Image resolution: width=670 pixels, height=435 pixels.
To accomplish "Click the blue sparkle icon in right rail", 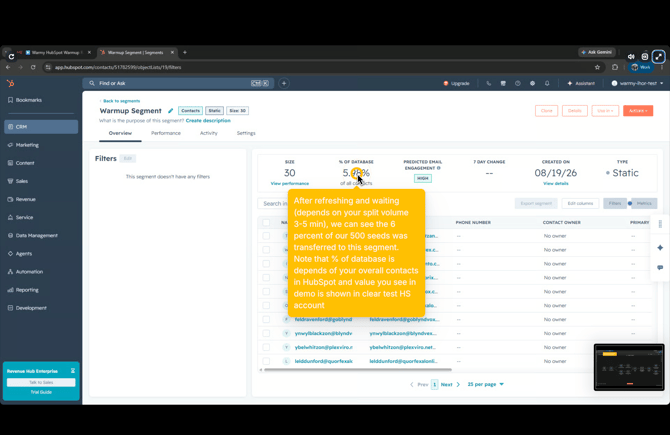I will point(660,247).
